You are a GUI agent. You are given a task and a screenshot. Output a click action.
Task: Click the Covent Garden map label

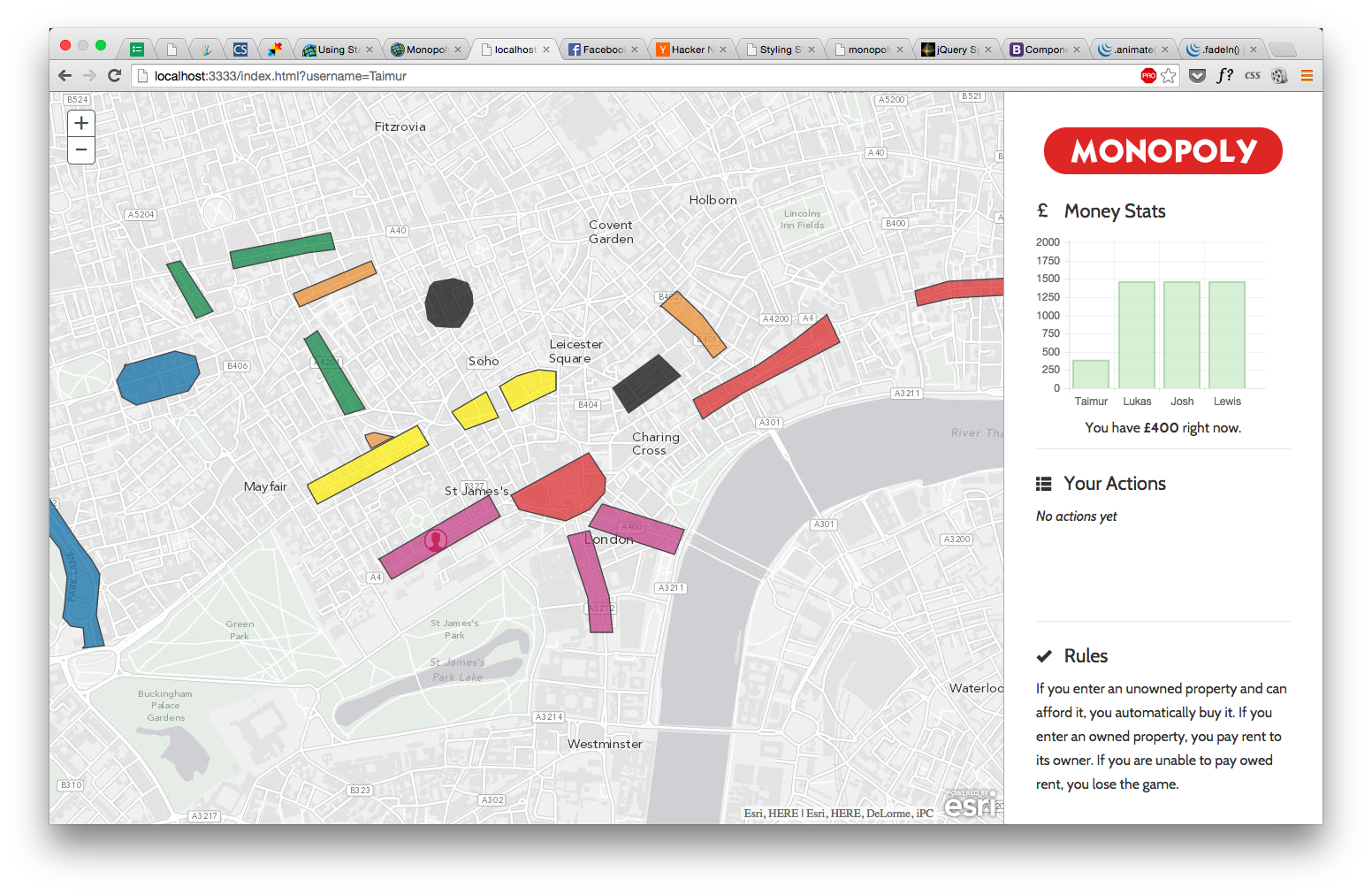tap(611, 232)
